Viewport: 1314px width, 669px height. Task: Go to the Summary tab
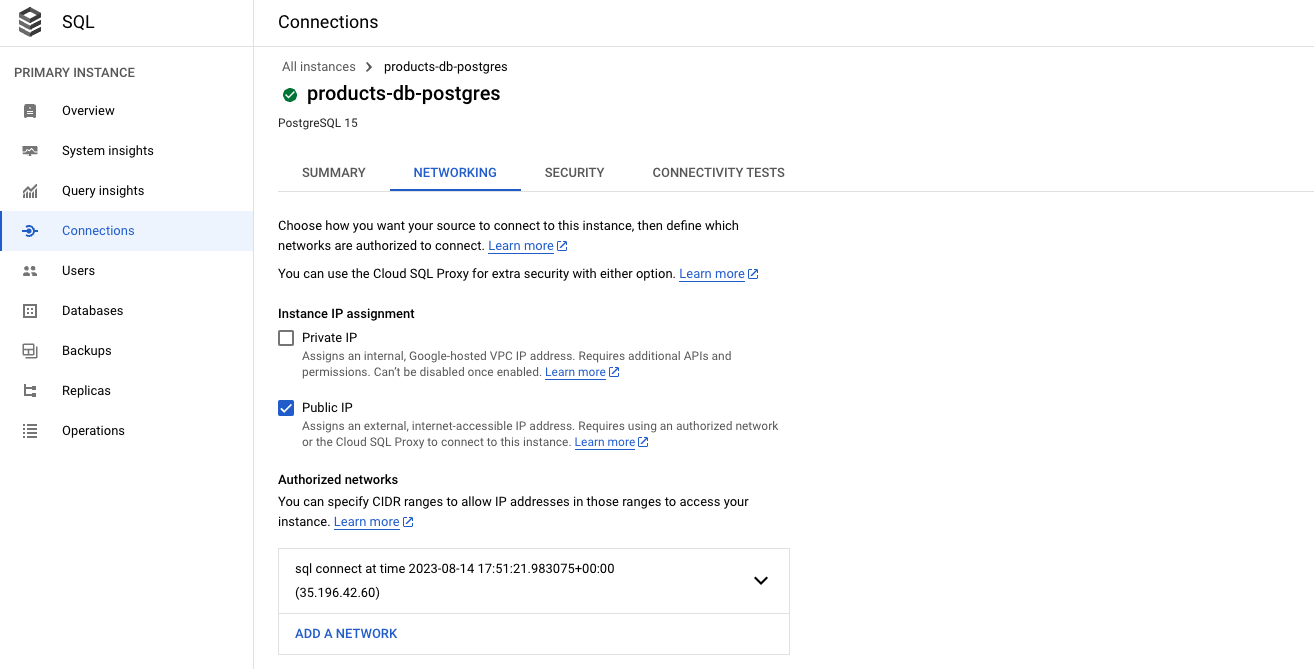point(334,173)
